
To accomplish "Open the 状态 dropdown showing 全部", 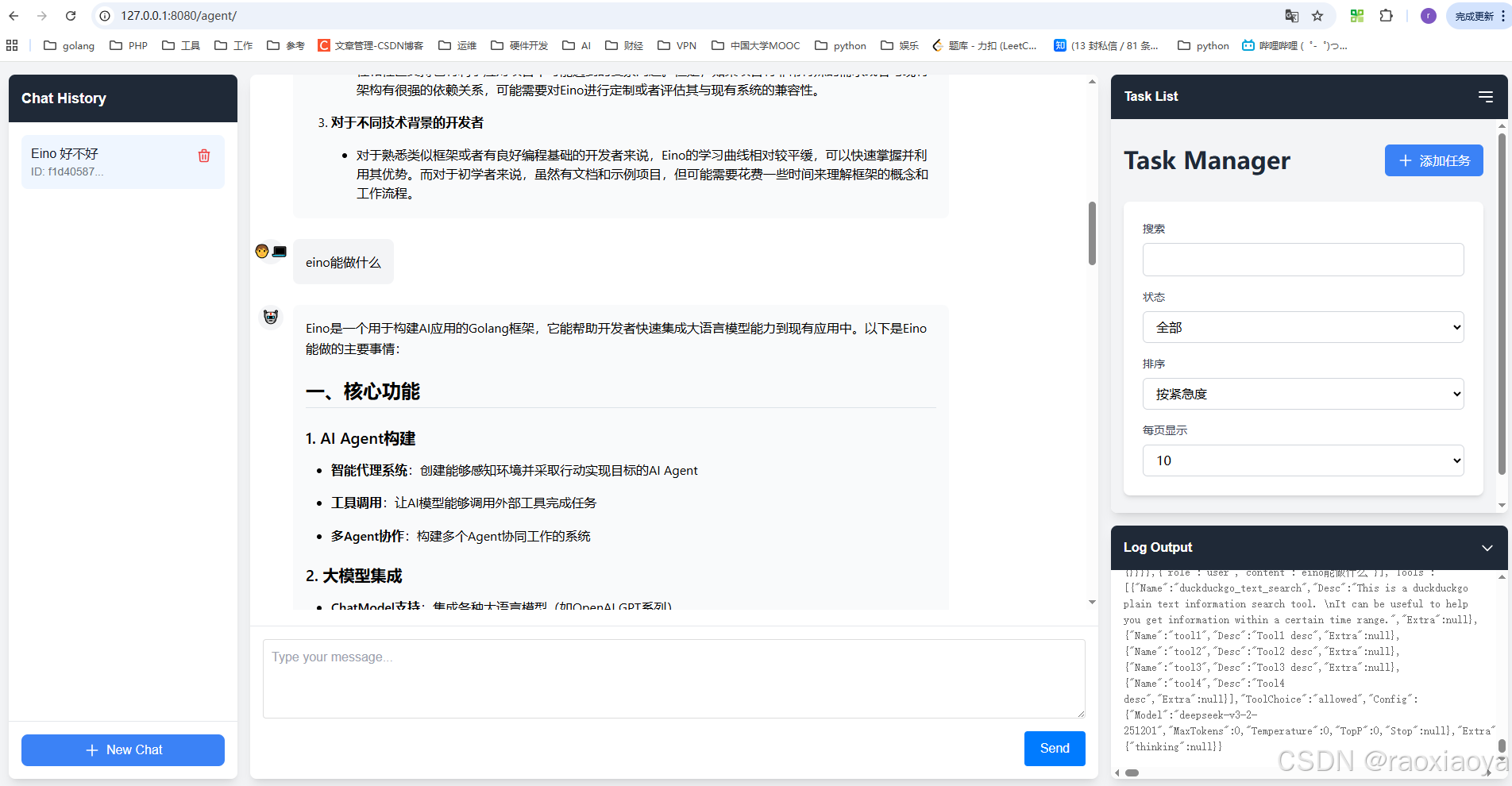I will point(1303,327).
